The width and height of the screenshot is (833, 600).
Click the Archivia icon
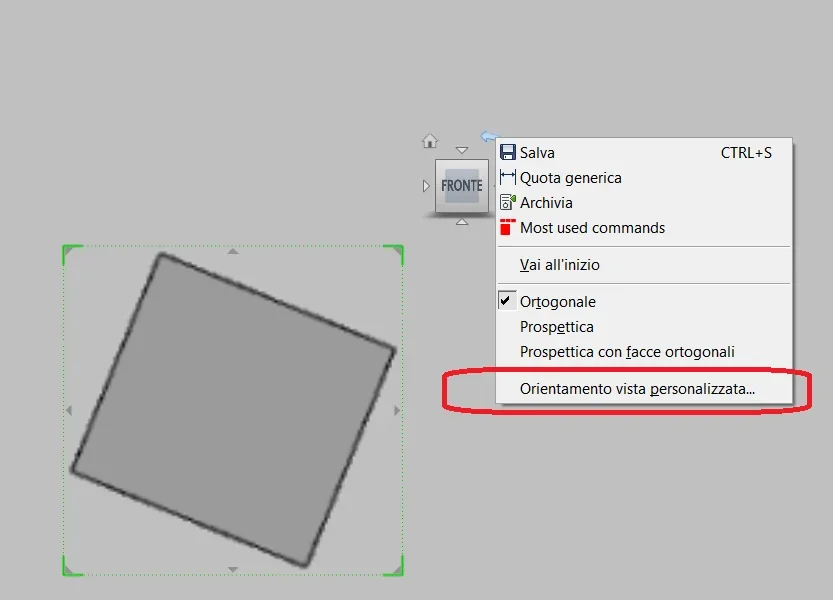click(507, 202)
